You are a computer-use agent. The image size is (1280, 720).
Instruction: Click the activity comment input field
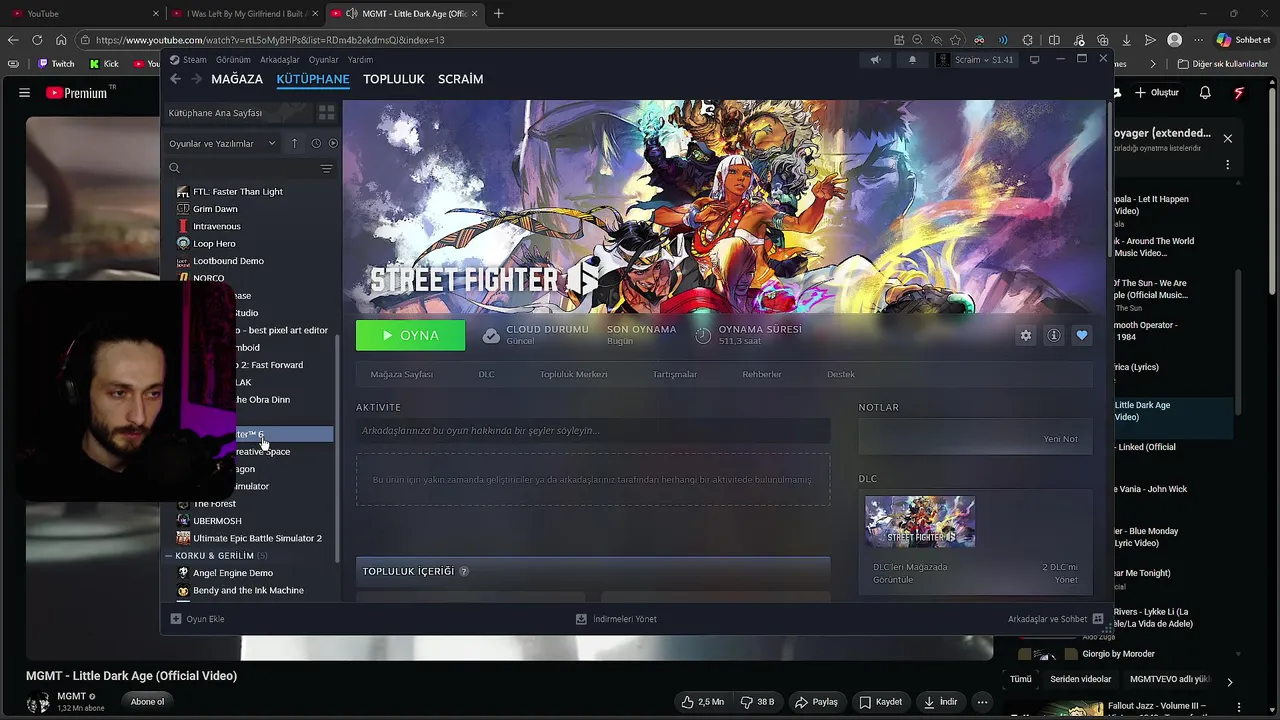pos(593,431)
